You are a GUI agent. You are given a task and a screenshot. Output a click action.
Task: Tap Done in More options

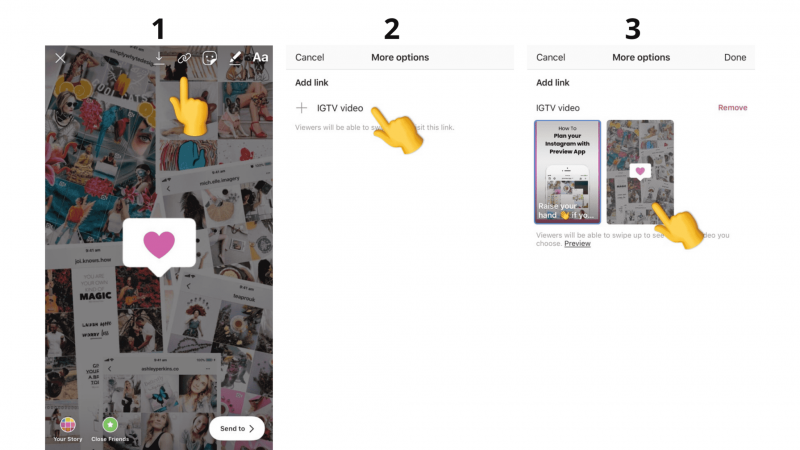[735, 57]
